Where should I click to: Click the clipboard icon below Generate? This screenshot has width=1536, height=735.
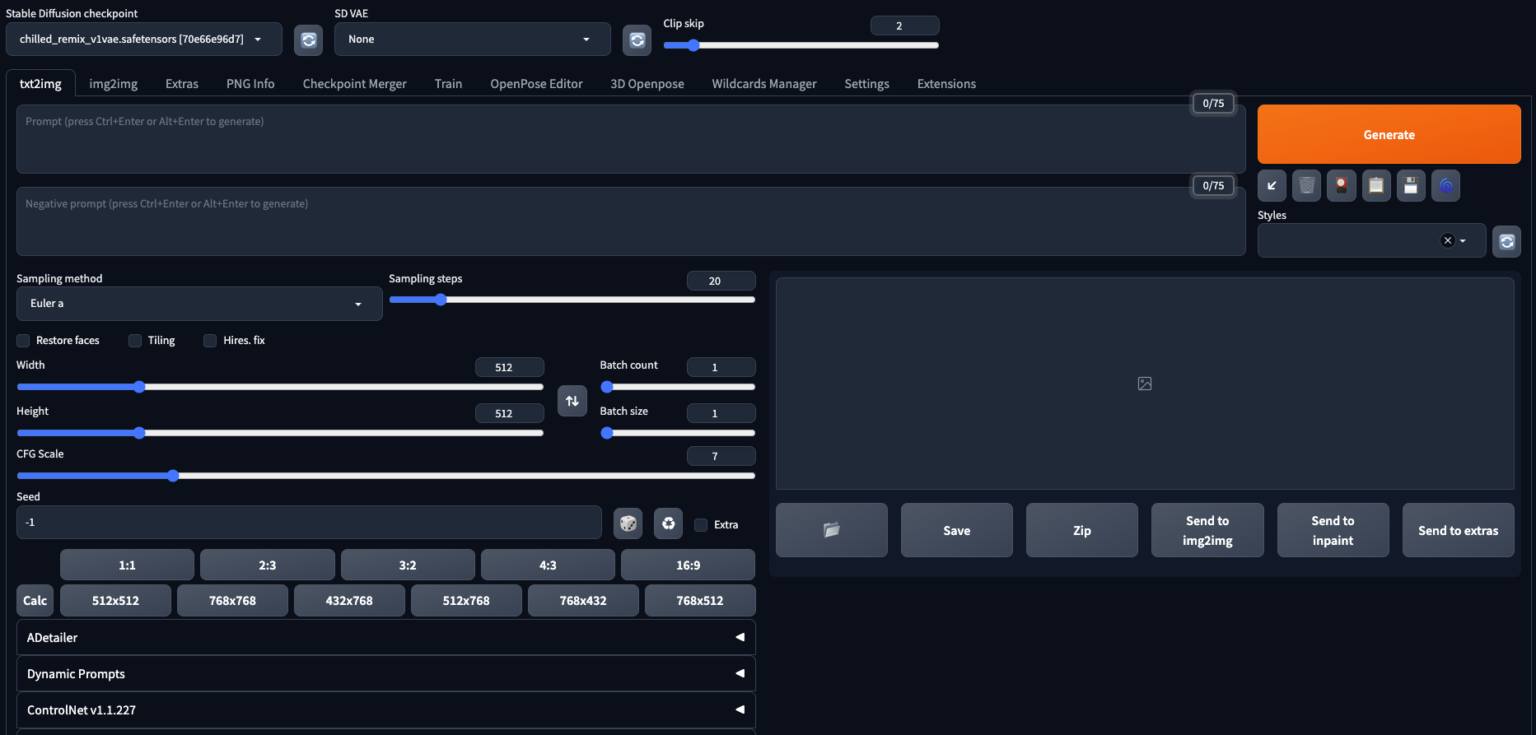1376,185
